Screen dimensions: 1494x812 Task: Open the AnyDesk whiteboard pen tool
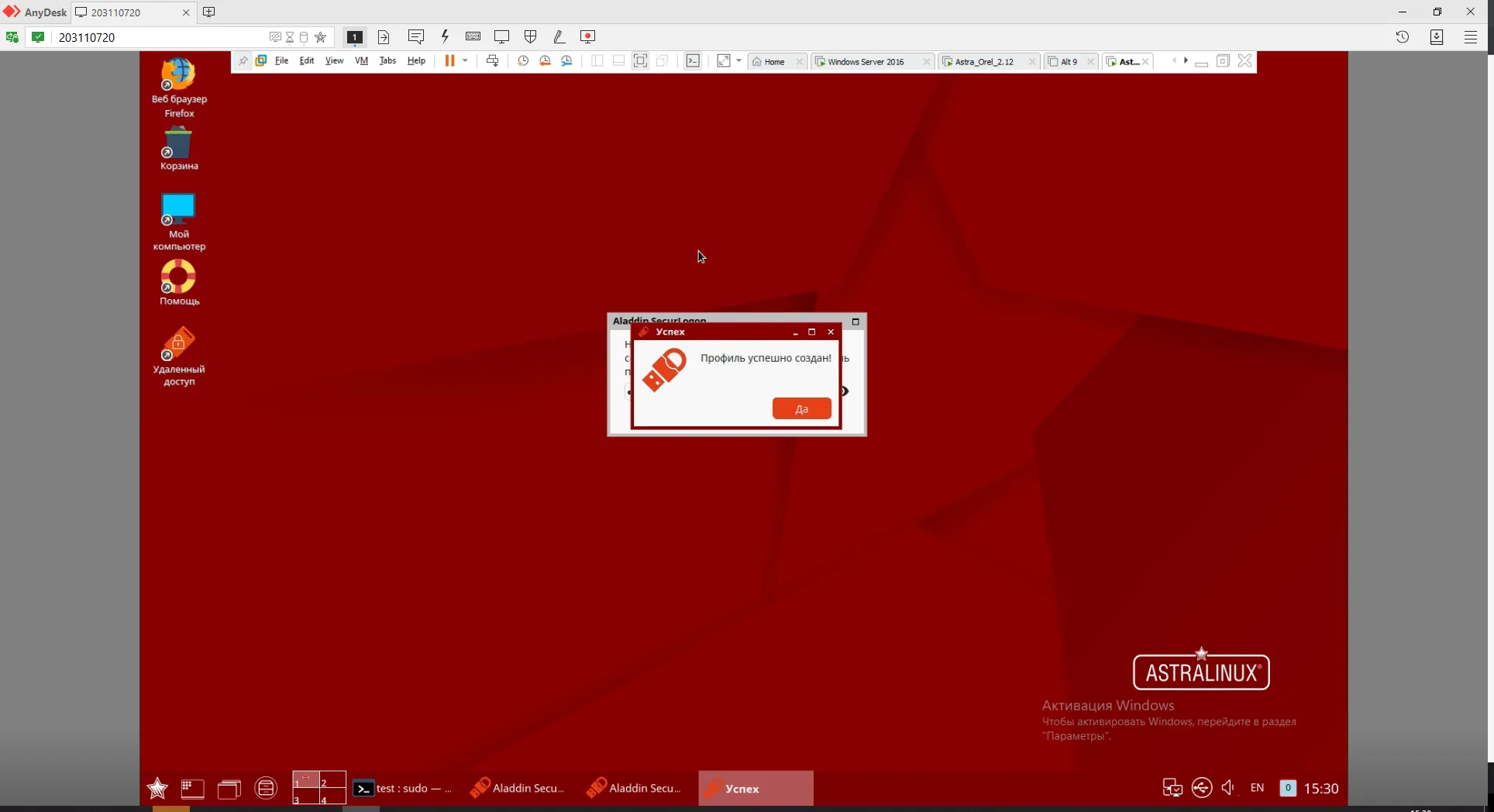pyautogui.click(x=559, y=36)
